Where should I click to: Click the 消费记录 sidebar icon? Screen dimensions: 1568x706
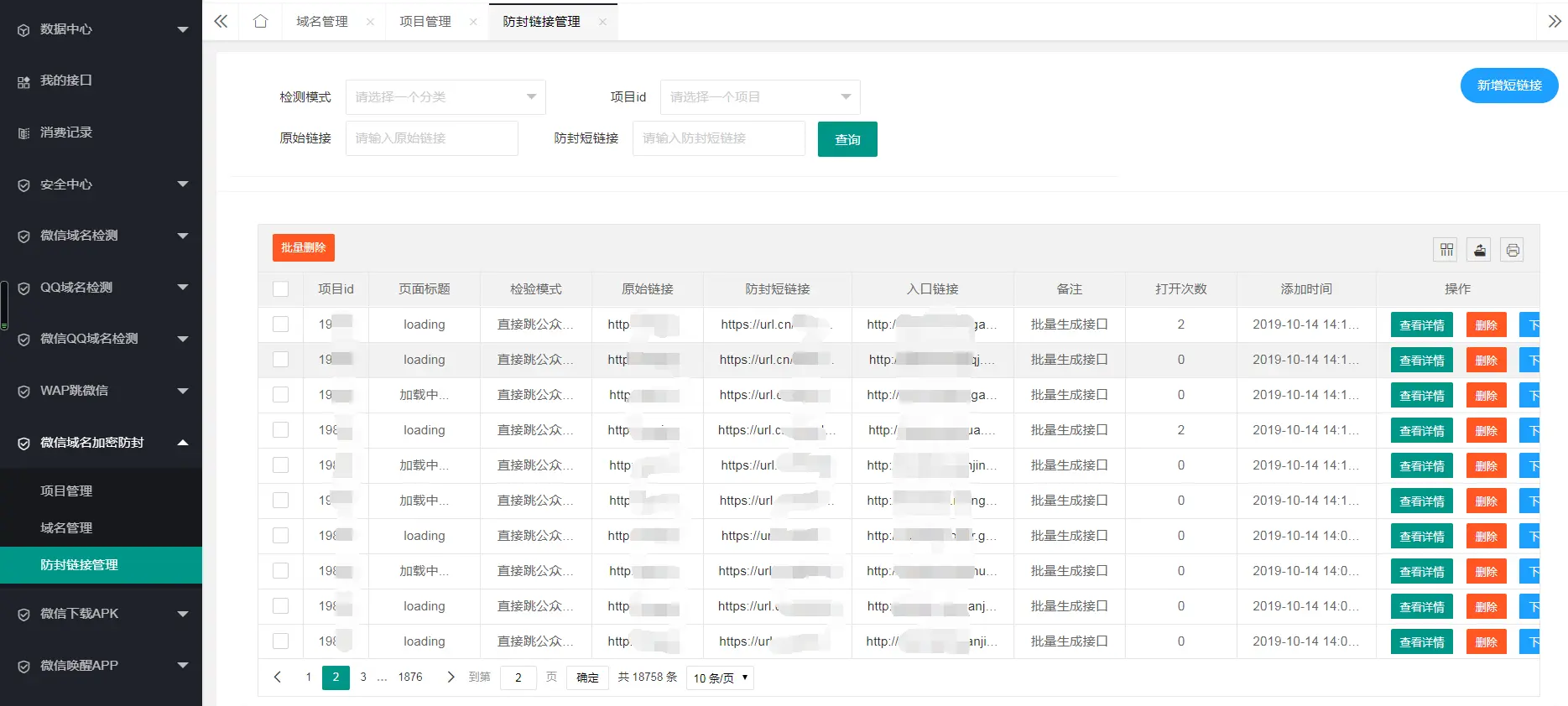[x=23, y=132]
